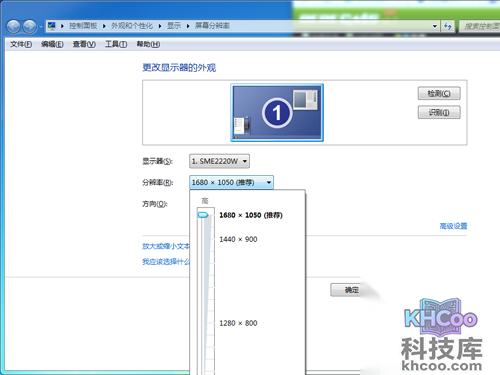Open the address bar history dropdown

tap(435, 26)
